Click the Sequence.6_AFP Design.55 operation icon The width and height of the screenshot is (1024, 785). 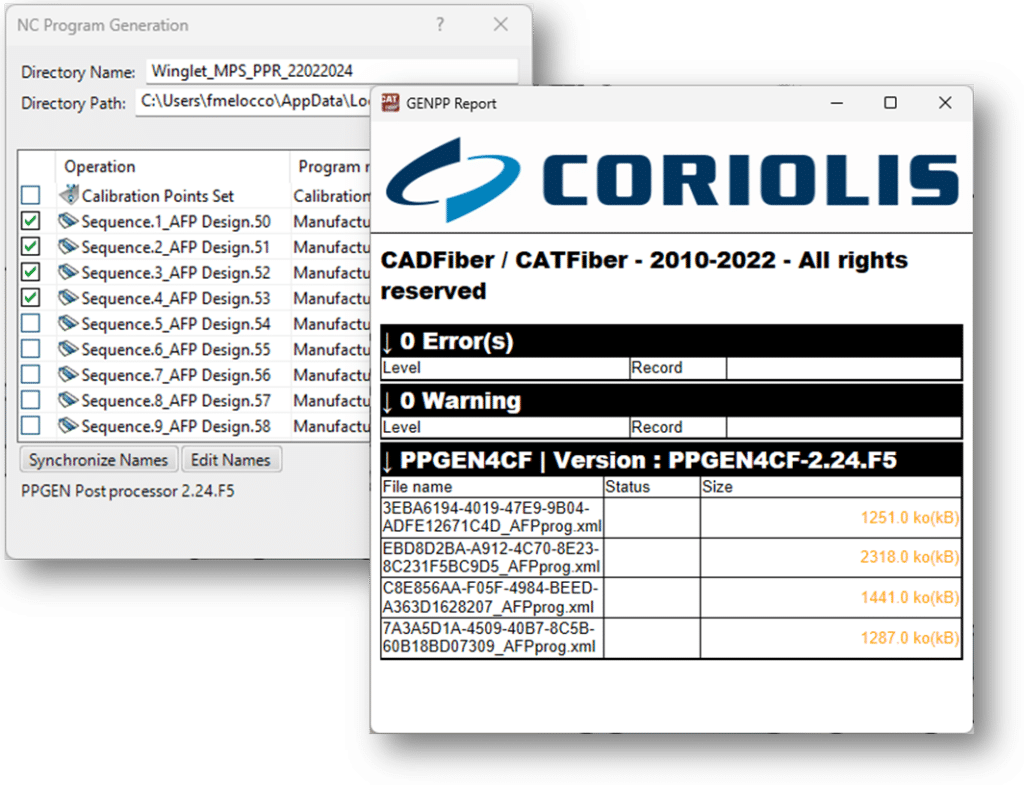[x=68, y=349]
